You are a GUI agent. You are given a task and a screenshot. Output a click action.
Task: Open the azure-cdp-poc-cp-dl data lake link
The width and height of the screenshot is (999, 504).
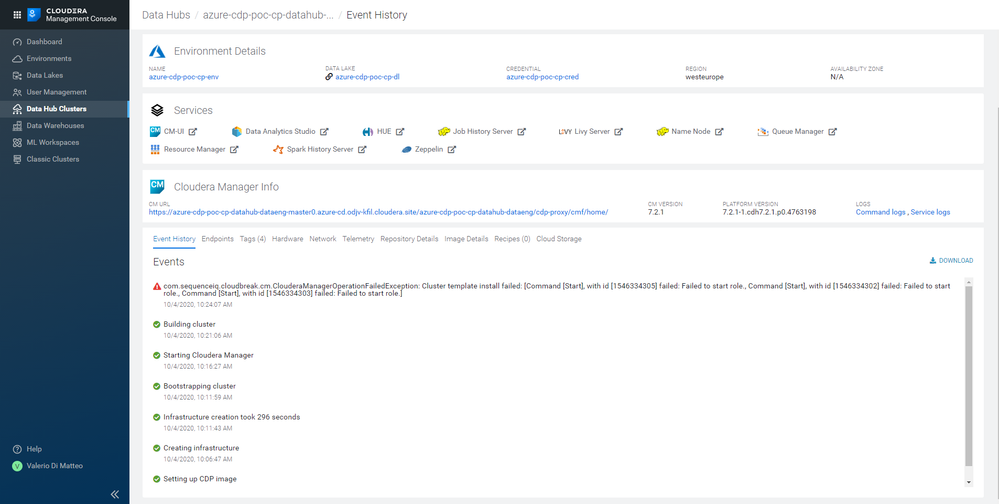(x=367, y=77)
